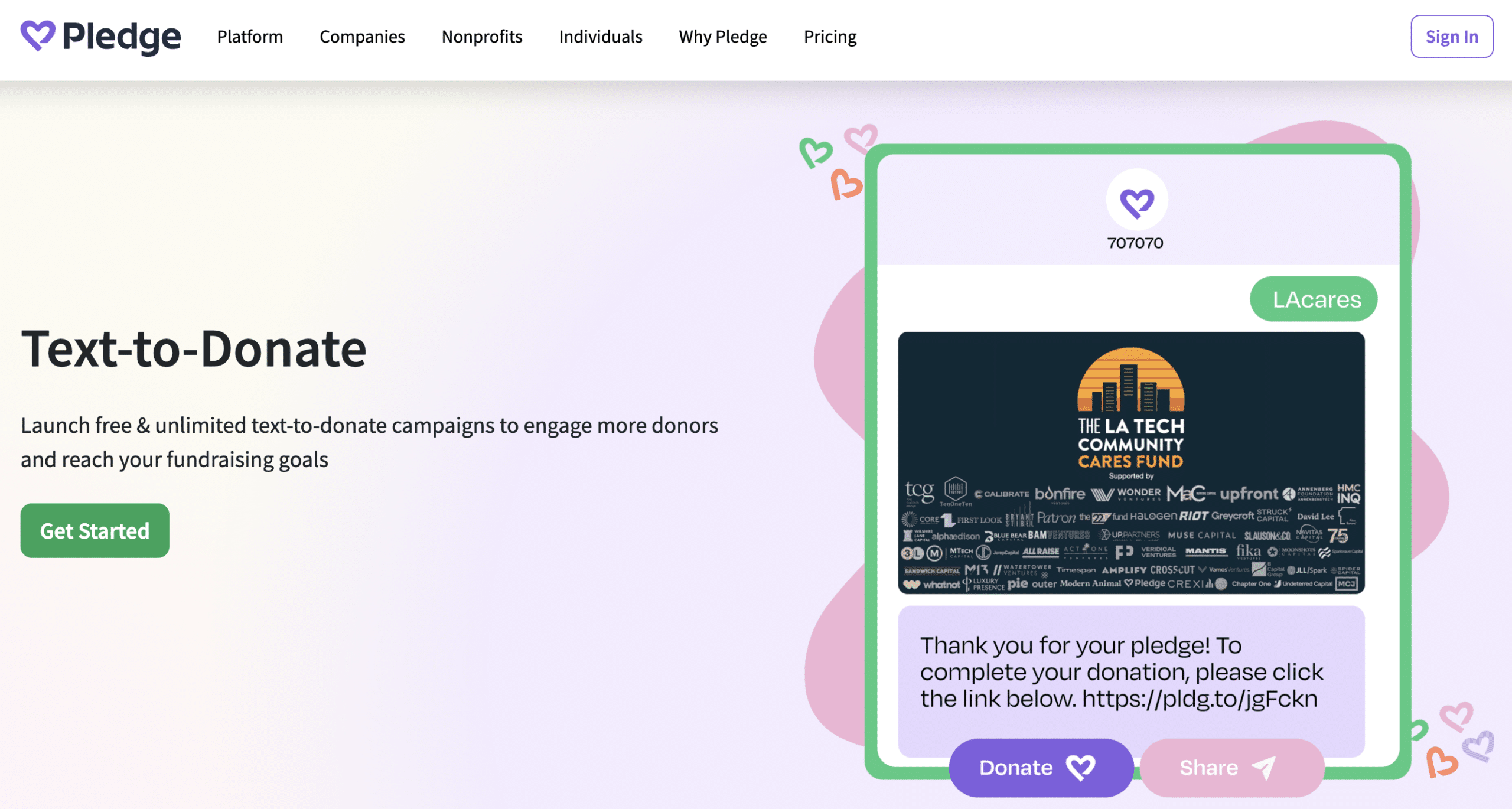1512x809 pixels.
Task: Open the Companies menu
Action: (x=362, y=37)
